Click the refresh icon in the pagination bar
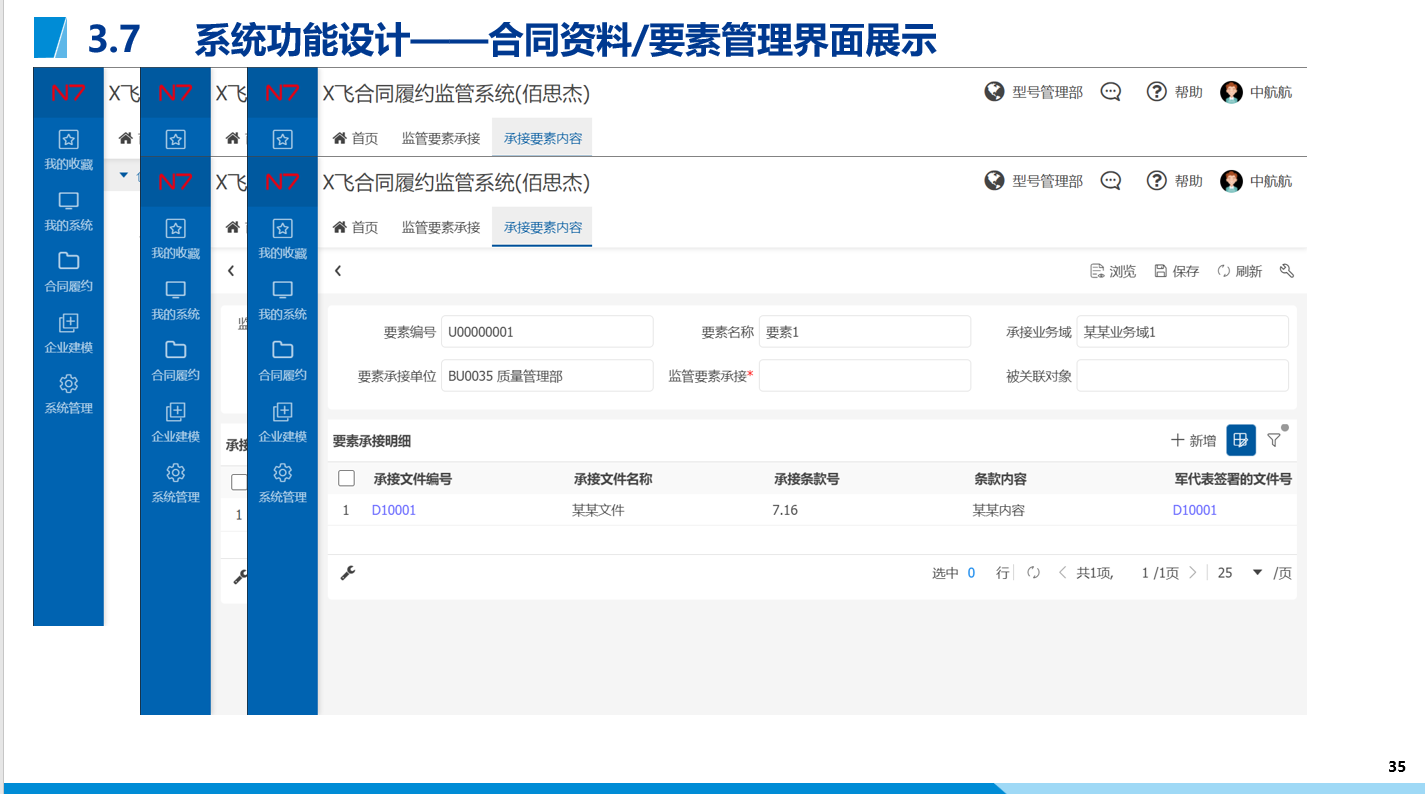 (x=1034, y=573)
